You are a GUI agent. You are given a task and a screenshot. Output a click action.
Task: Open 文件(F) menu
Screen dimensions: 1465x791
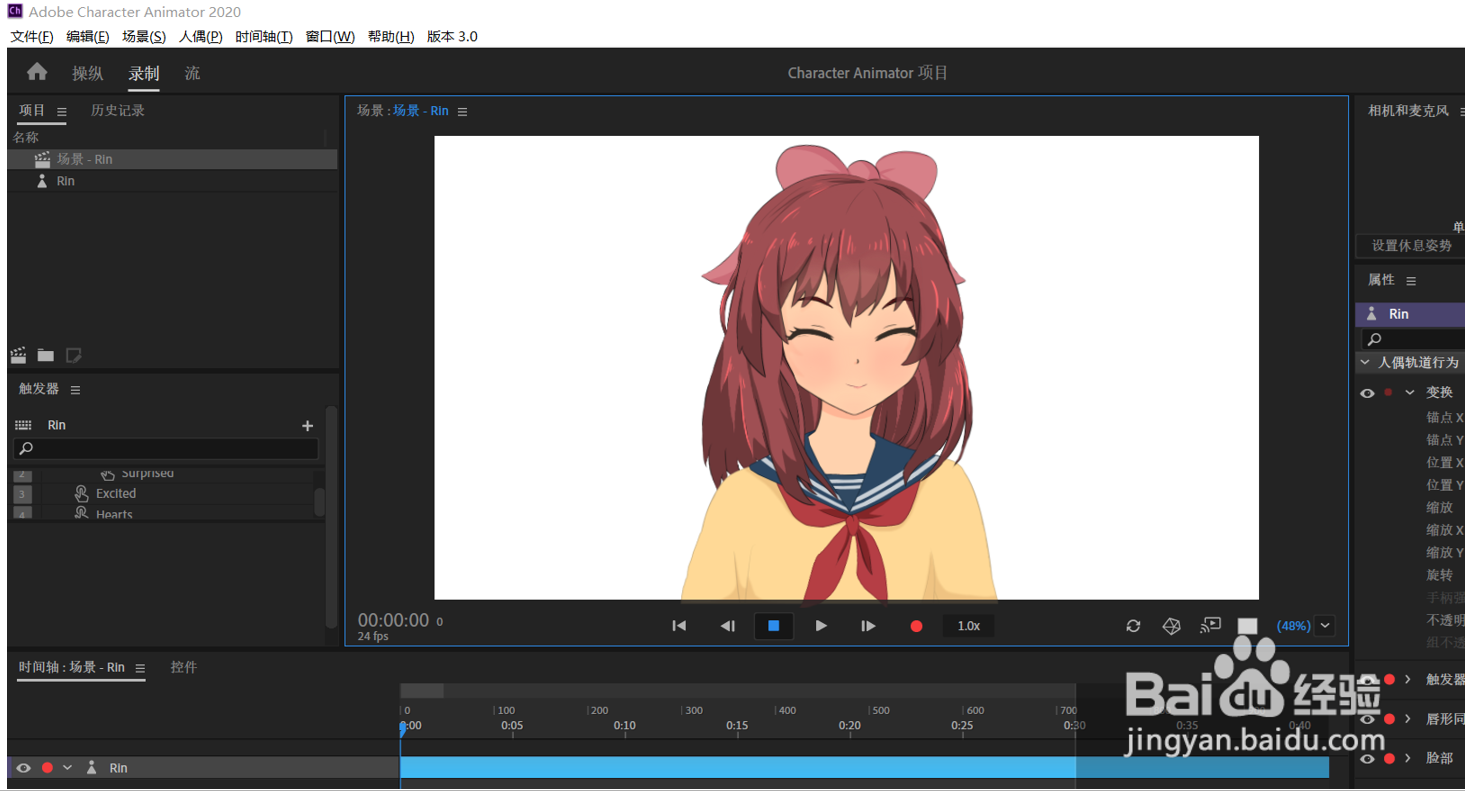click(x=32, y=37)
